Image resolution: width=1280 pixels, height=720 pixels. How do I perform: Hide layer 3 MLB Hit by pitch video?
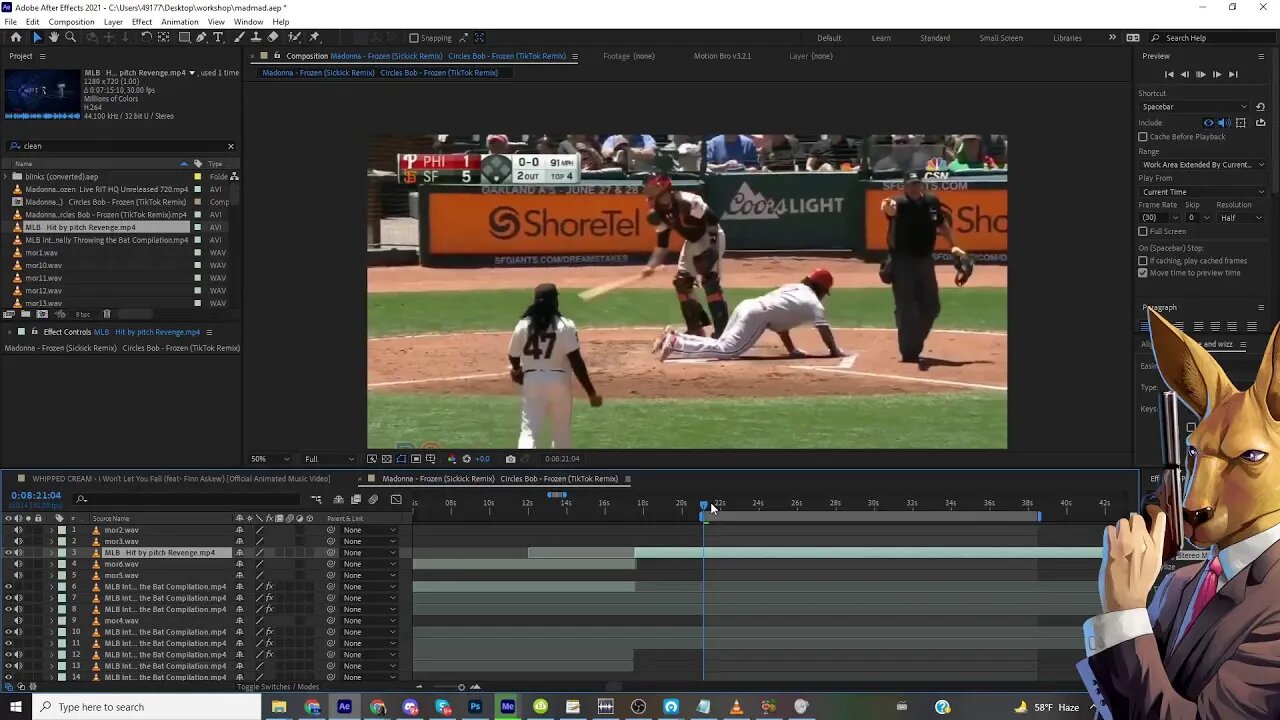click(8, 553)
